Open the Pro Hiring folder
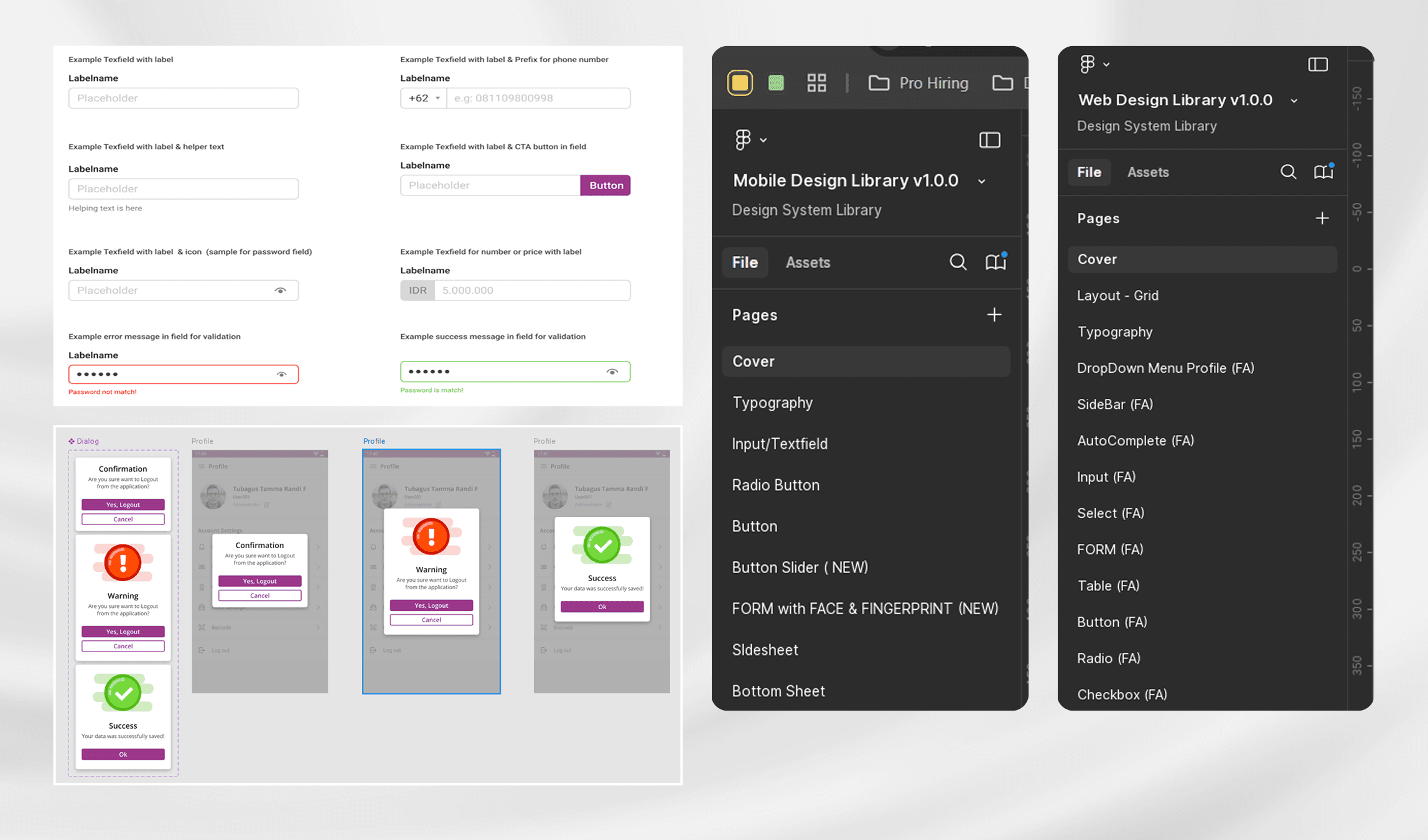 (918, 83)
